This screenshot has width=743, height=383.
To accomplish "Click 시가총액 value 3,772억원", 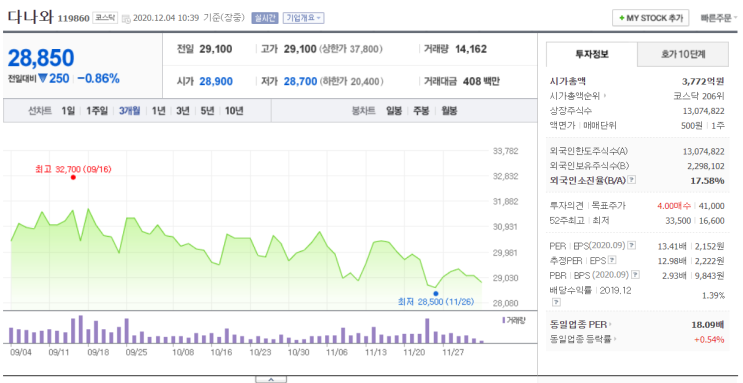I will tap(704, 81).
